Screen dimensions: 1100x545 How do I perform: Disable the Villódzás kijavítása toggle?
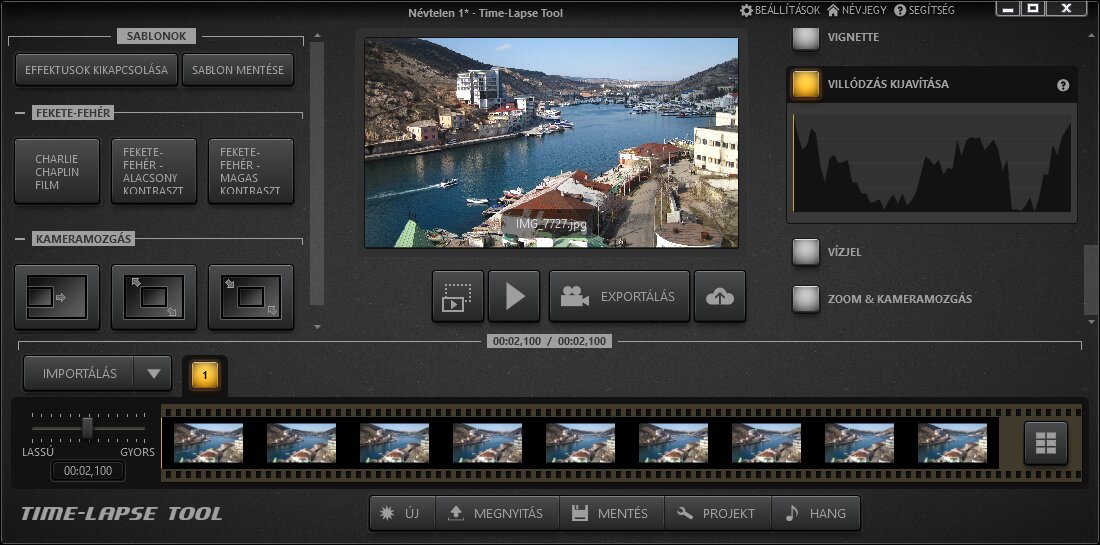[x=806, y=85]
